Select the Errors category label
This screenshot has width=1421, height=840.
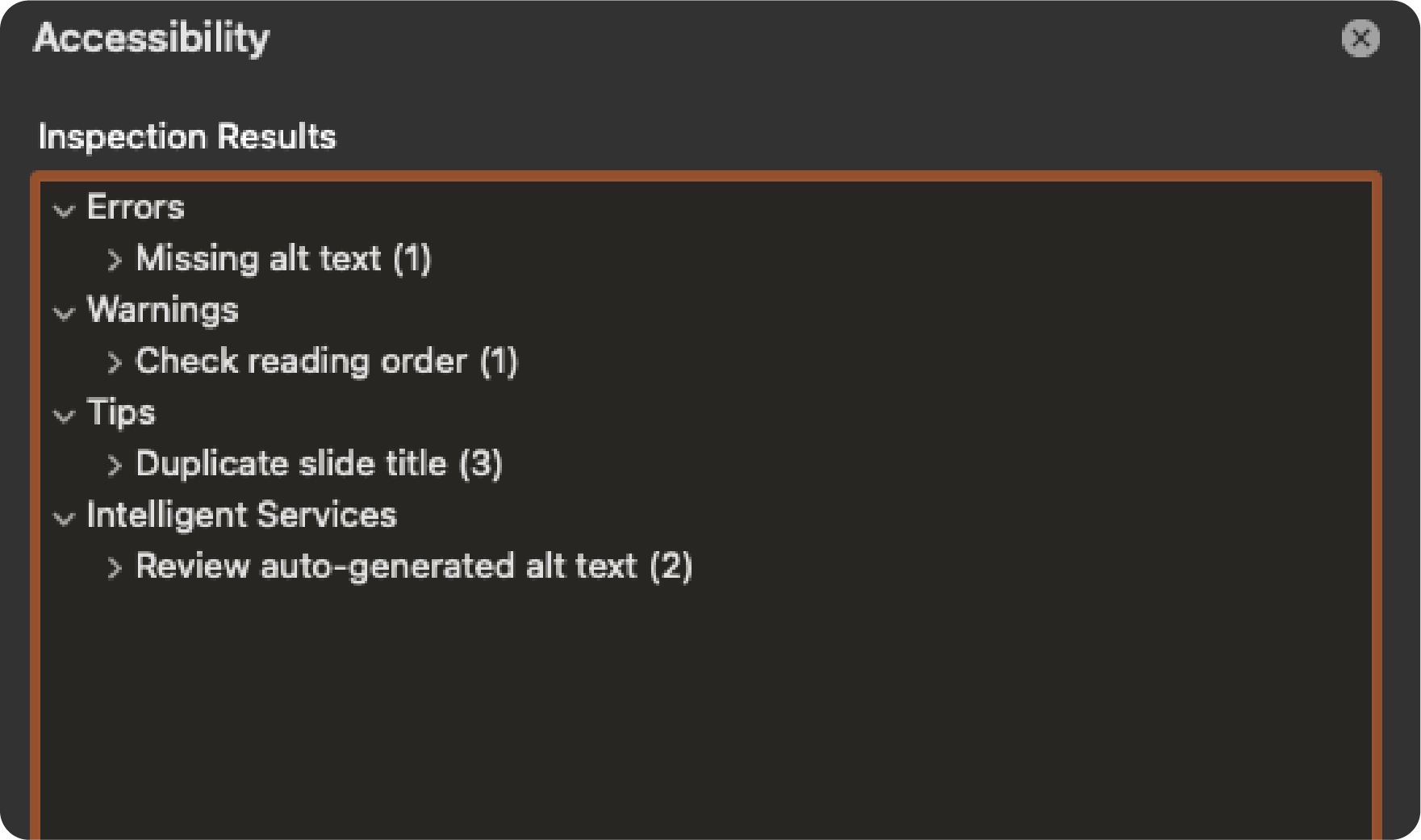click(136, 207)
